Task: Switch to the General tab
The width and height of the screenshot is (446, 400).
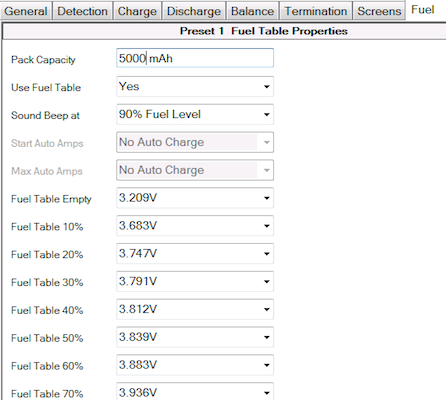Action: [x=26, y=11]
